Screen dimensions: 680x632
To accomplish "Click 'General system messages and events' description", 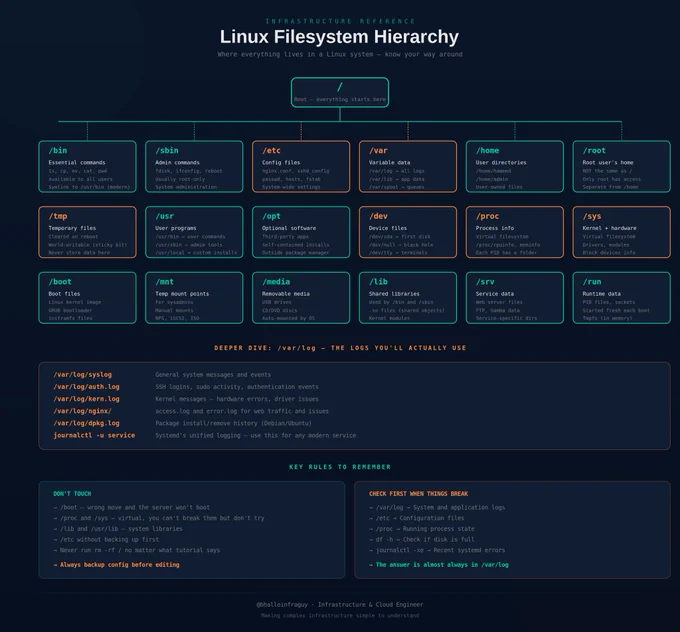I will 213,374.
